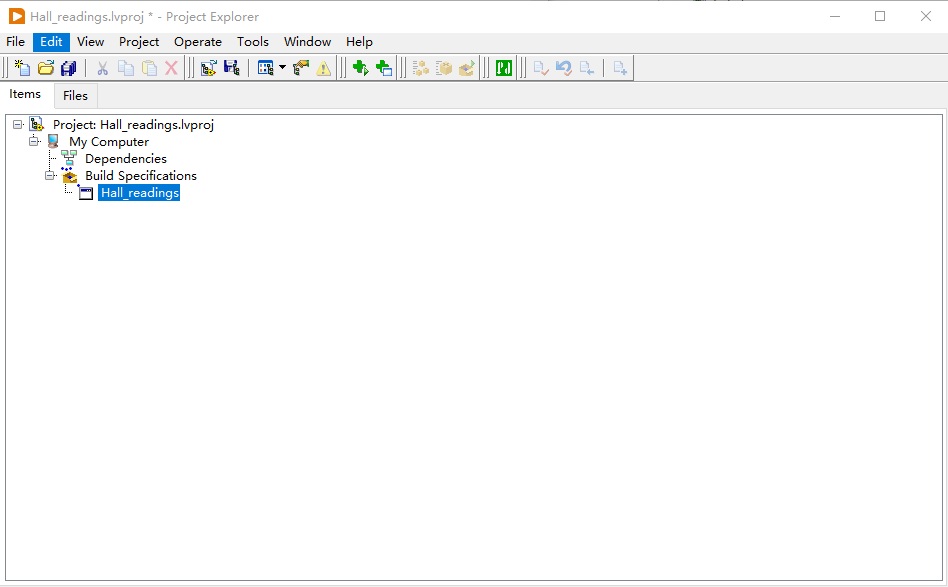The height and width of the screenshot is (587, 948).
Task: Click the Deploy open box icon
Action: pos(467,68)
